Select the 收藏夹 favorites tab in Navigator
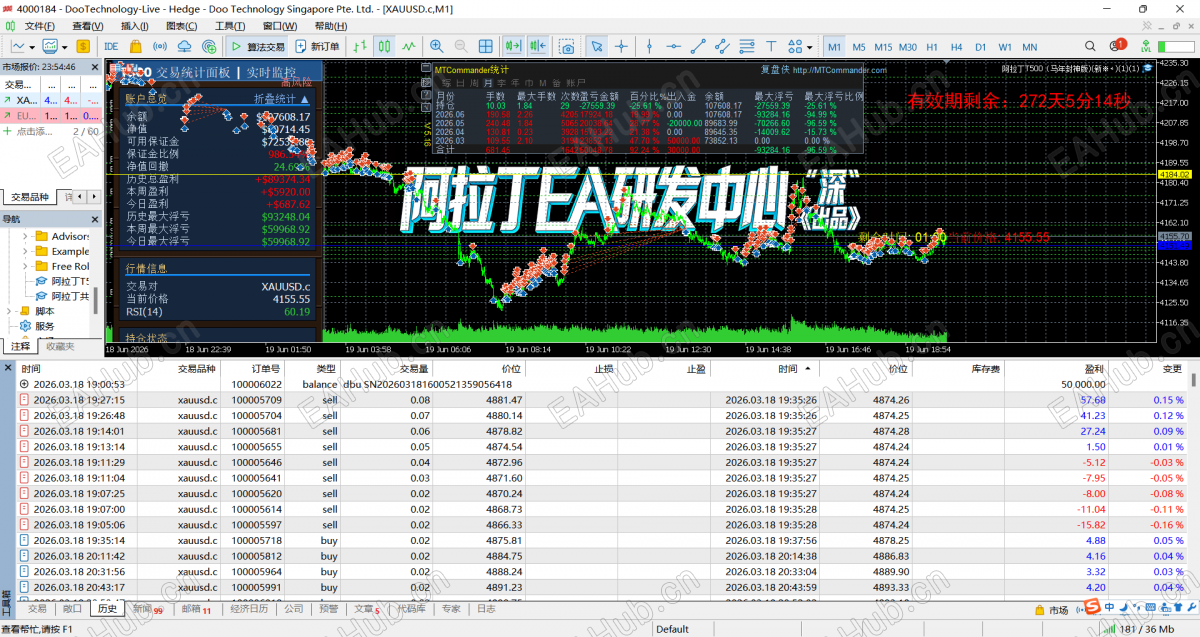This screenshot has width=1200, height=637. pyautogui.click(x=60, y=346)
